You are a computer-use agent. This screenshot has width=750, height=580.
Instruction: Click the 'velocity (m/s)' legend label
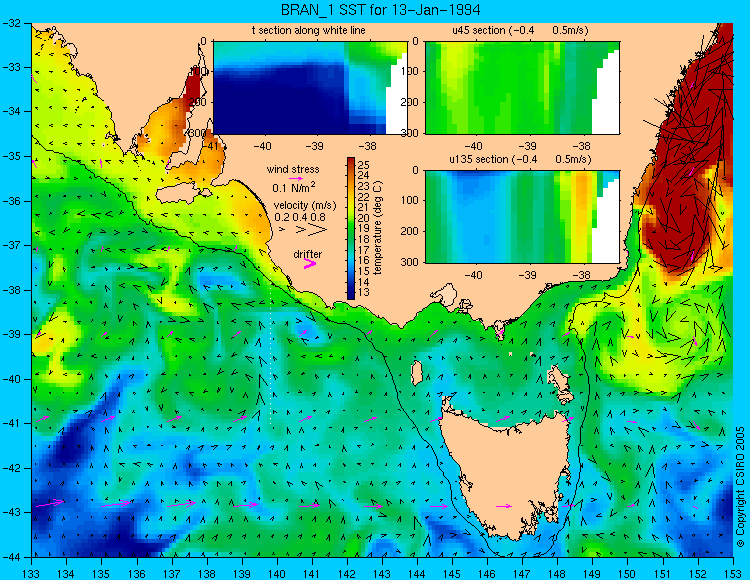305,206
